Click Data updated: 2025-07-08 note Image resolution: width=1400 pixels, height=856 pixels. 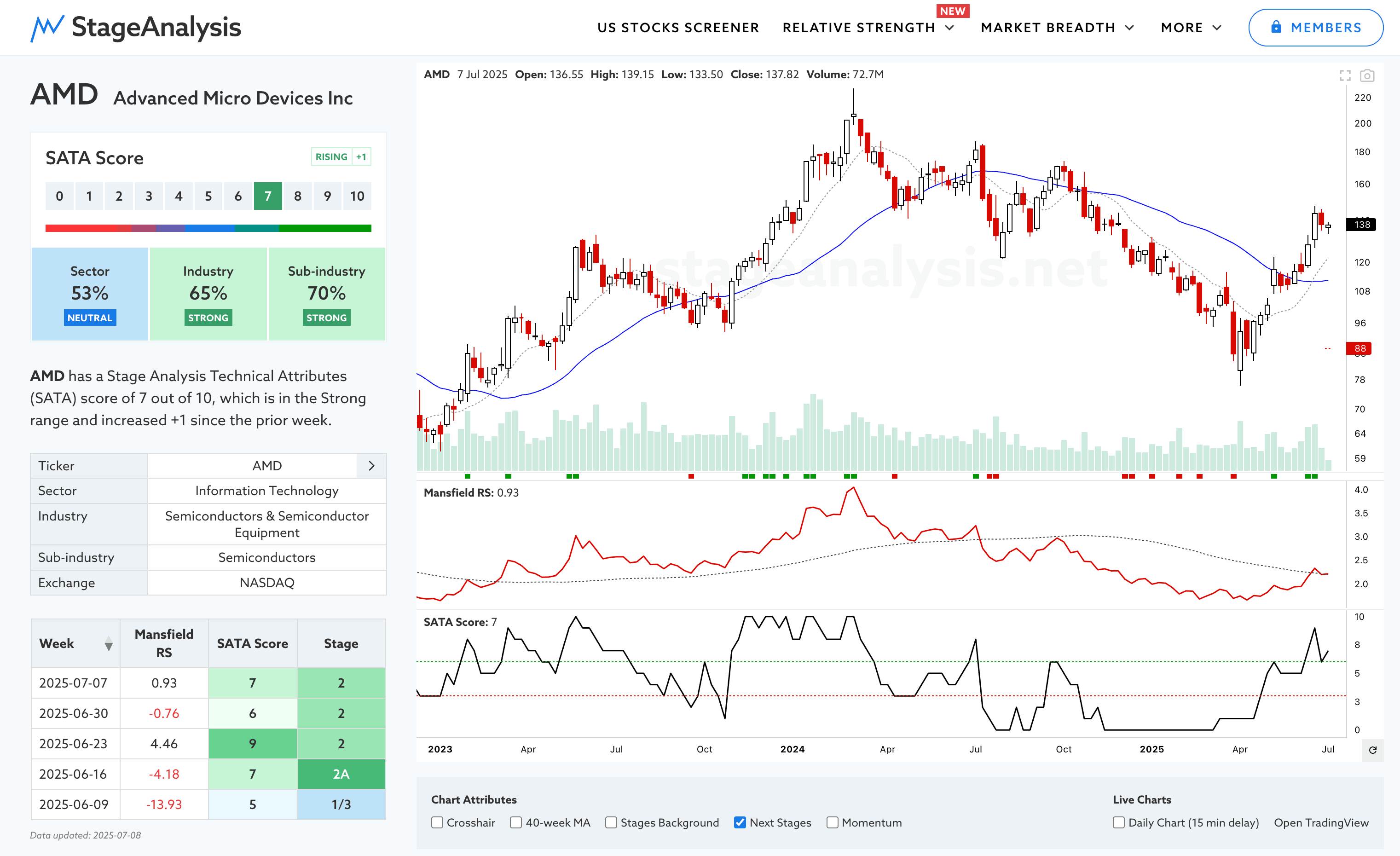(86, 835)
